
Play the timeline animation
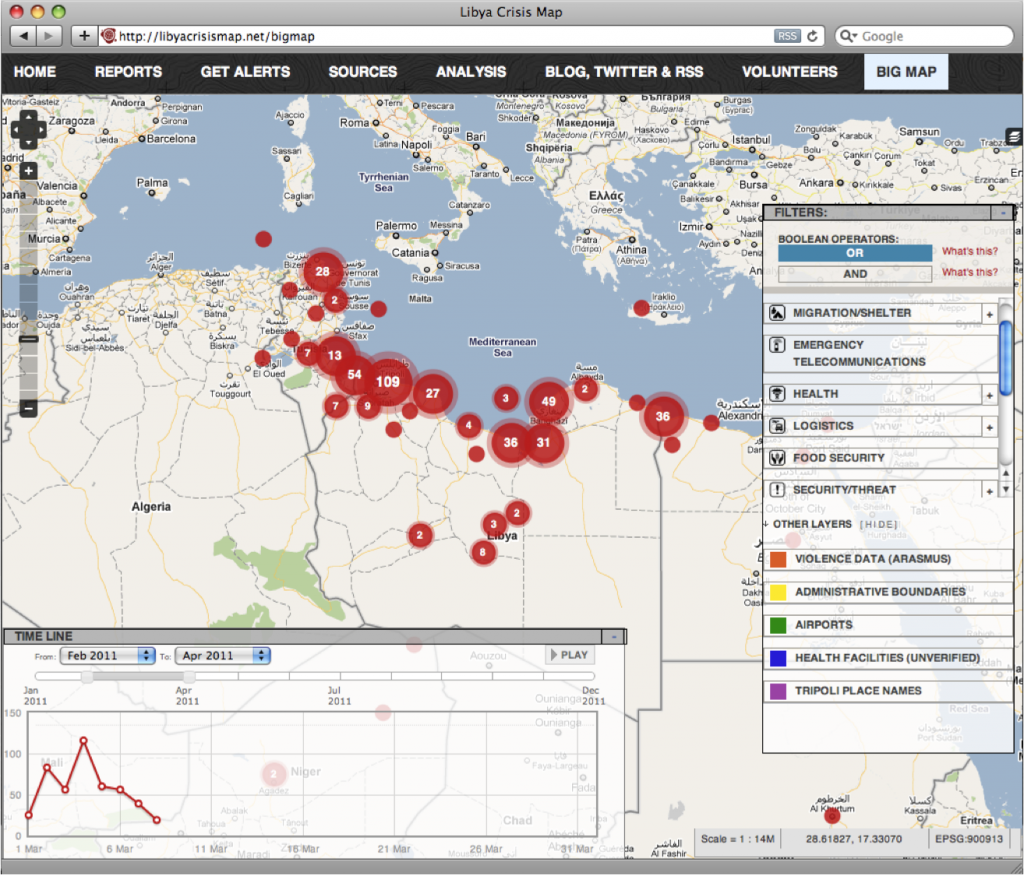(x=570, y=655)
